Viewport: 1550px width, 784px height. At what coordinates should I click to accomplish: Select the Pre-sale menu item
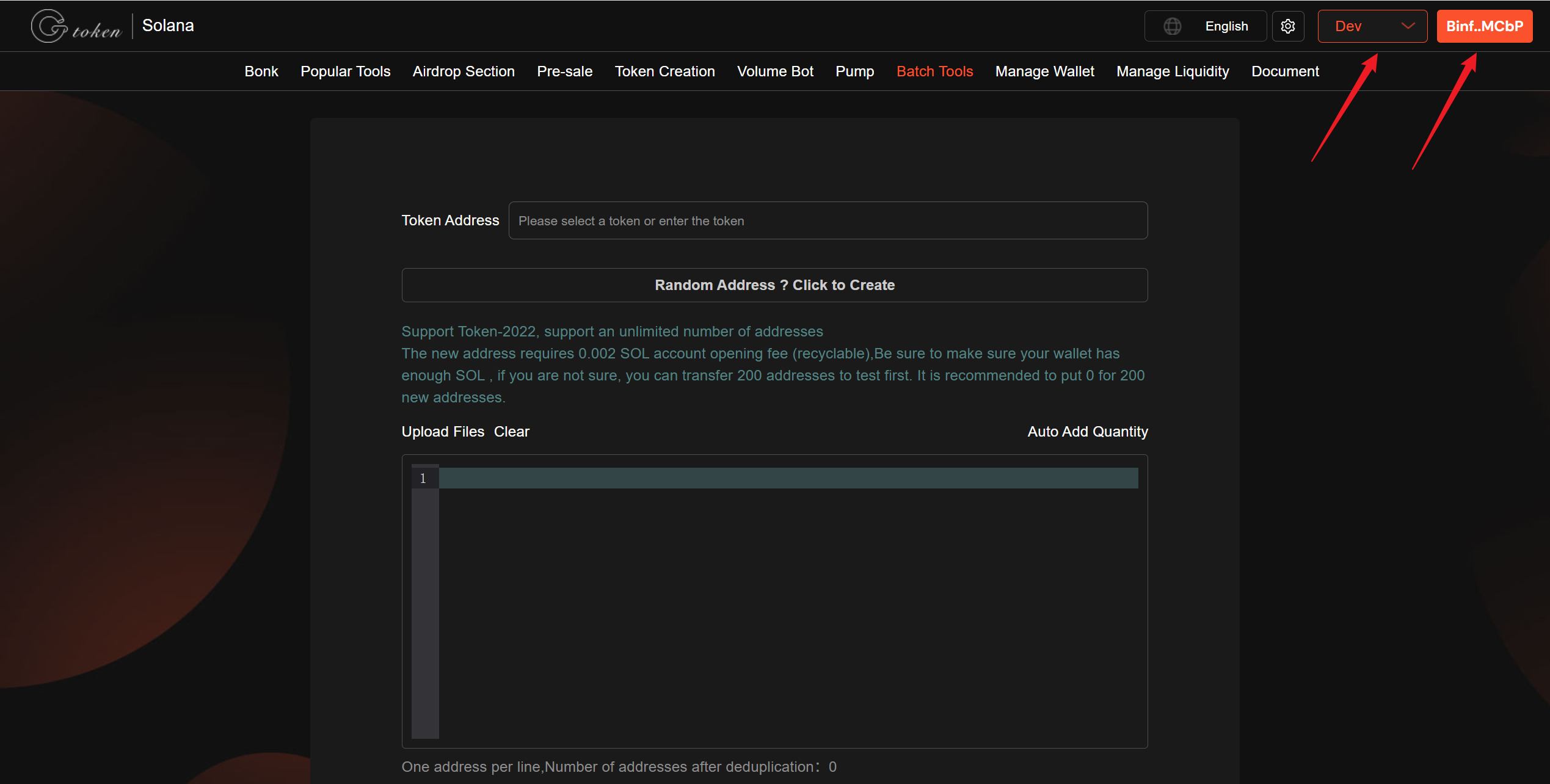pyautogui.click(x=564, y=71)
